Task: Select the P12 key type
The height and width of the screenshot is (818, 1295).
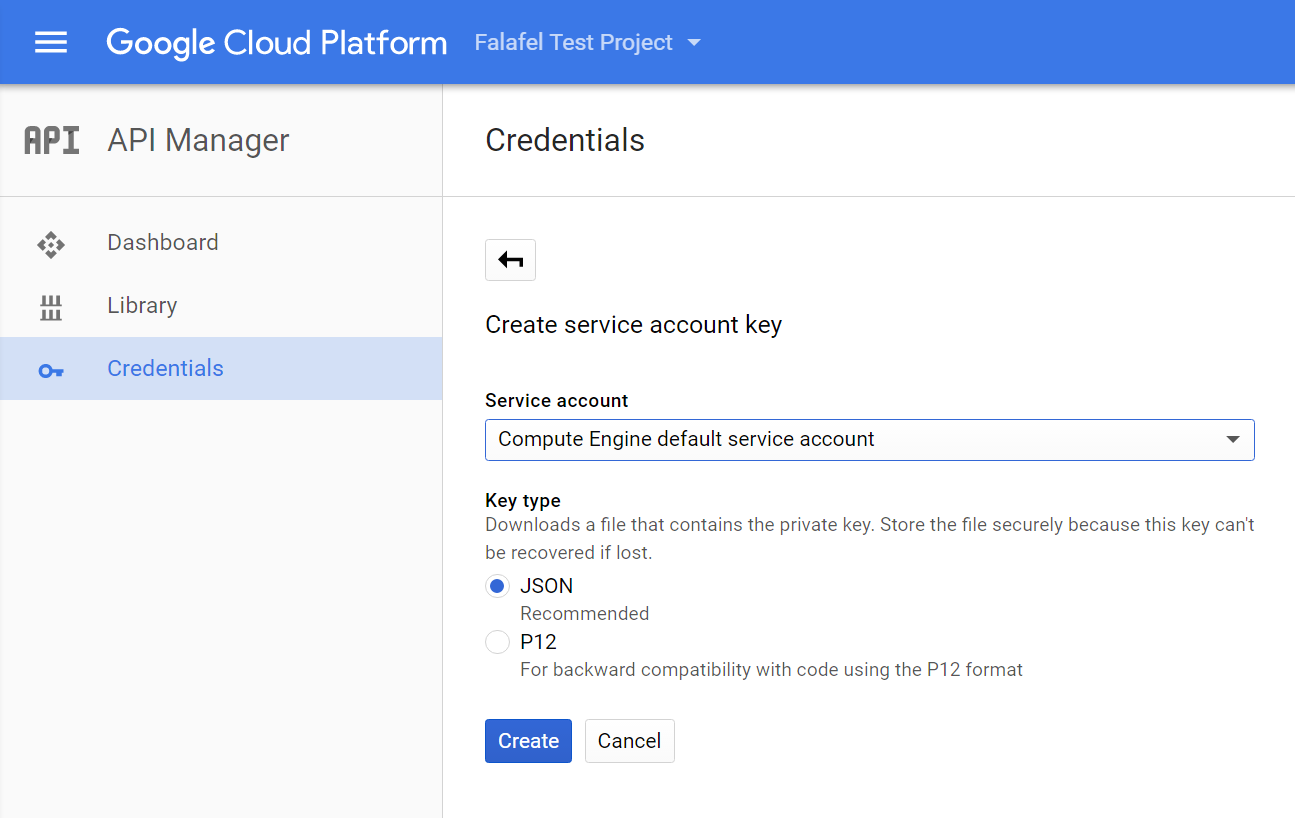Action: point(497,641)
